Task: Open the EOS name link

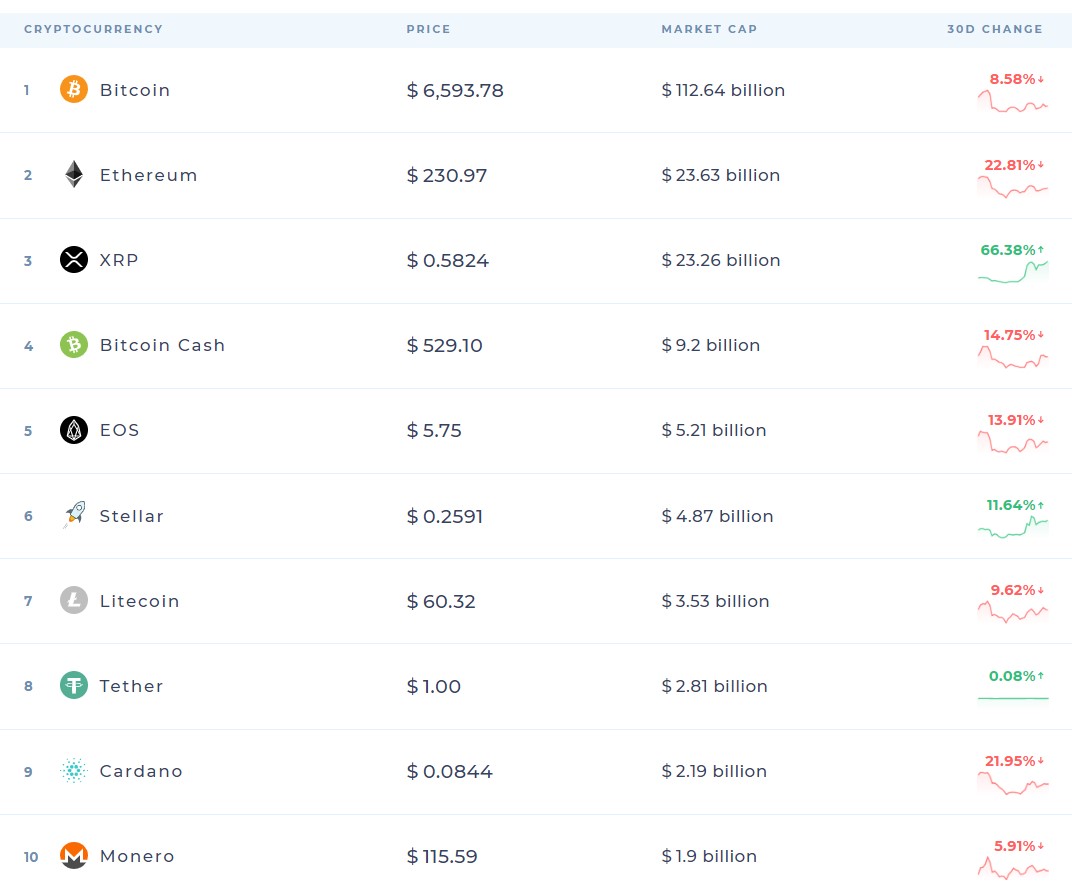Action: (x=120, y=430)
